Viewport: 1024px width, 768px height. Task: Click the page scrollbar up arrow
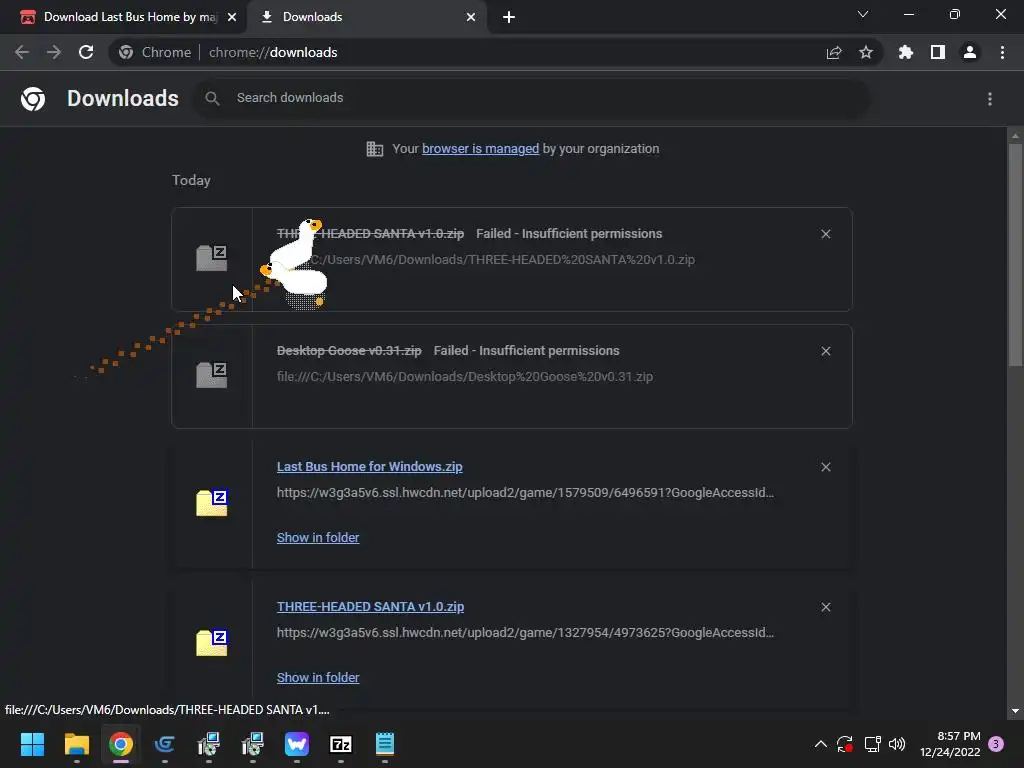coord(1015,136)
